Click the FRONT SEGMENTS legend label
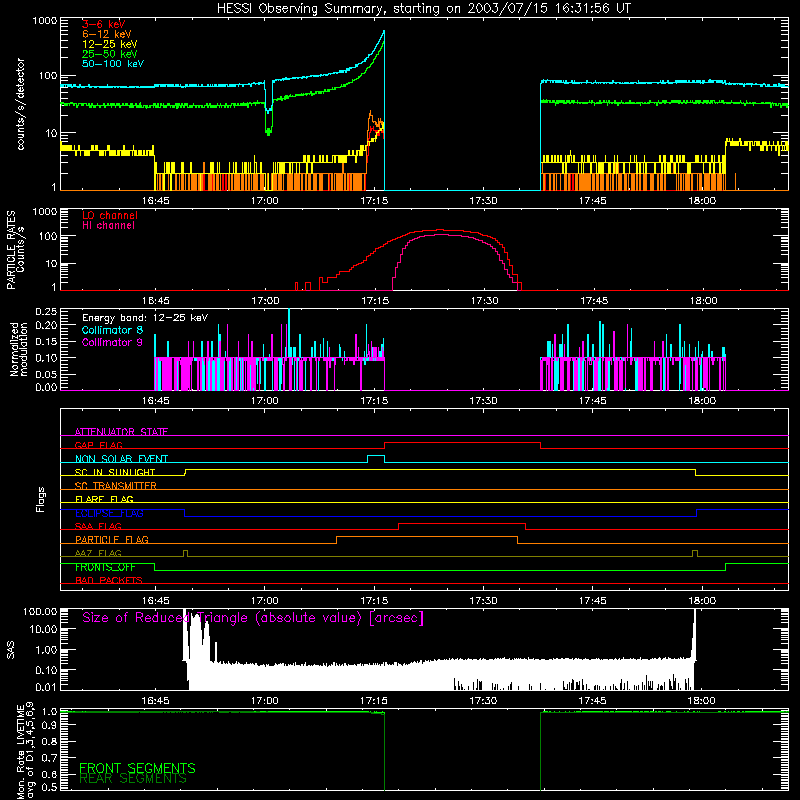Viewport: 800px width, 800px height. point(137,768)
